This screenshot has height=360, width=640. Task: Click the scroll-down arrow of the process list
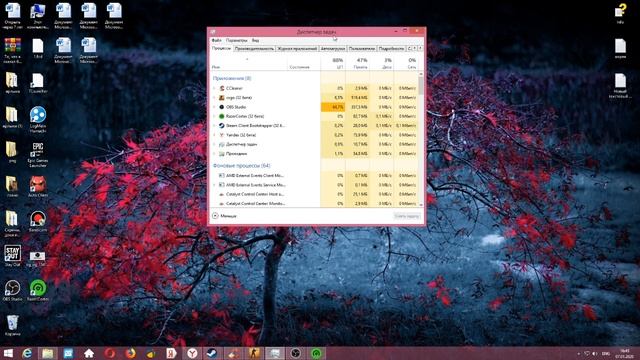421,204
